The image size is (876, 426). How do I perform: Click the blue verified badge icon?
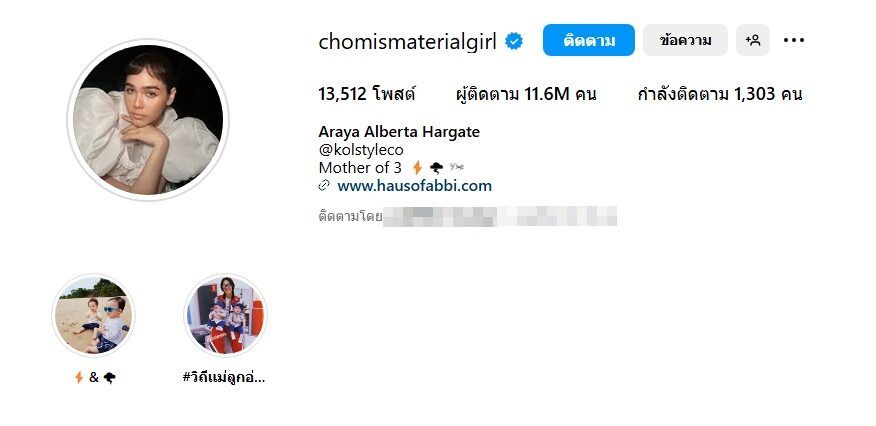pyautogui.click(x=513, y=41)
